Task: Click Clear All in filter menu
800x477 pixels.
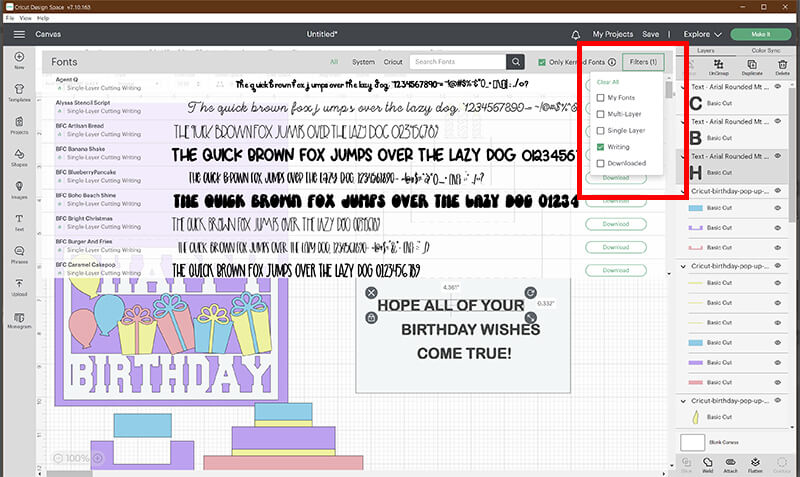Action: point(608,82)
